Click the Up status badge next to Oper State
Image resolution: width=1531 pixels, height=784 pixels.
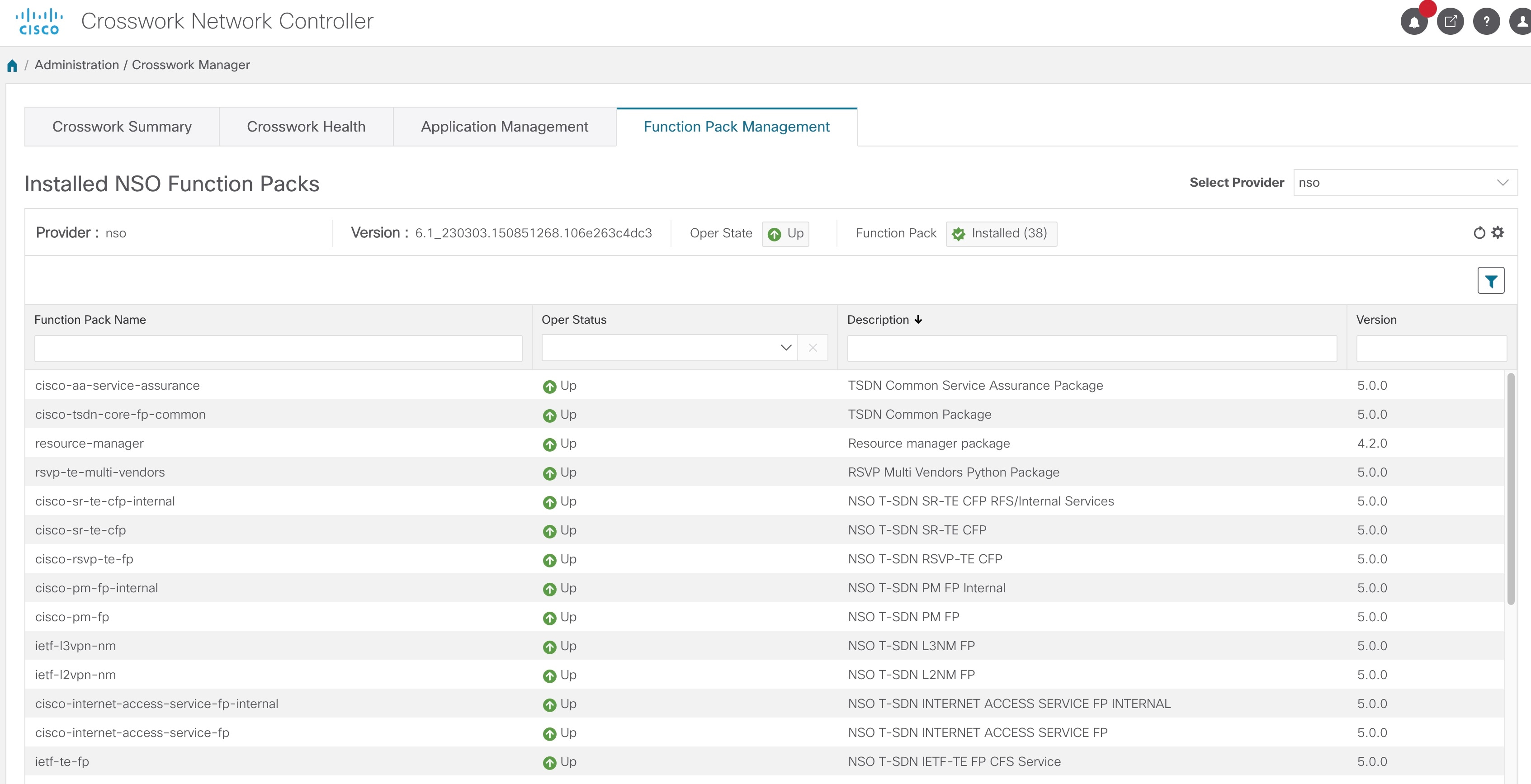click(786, 234)
